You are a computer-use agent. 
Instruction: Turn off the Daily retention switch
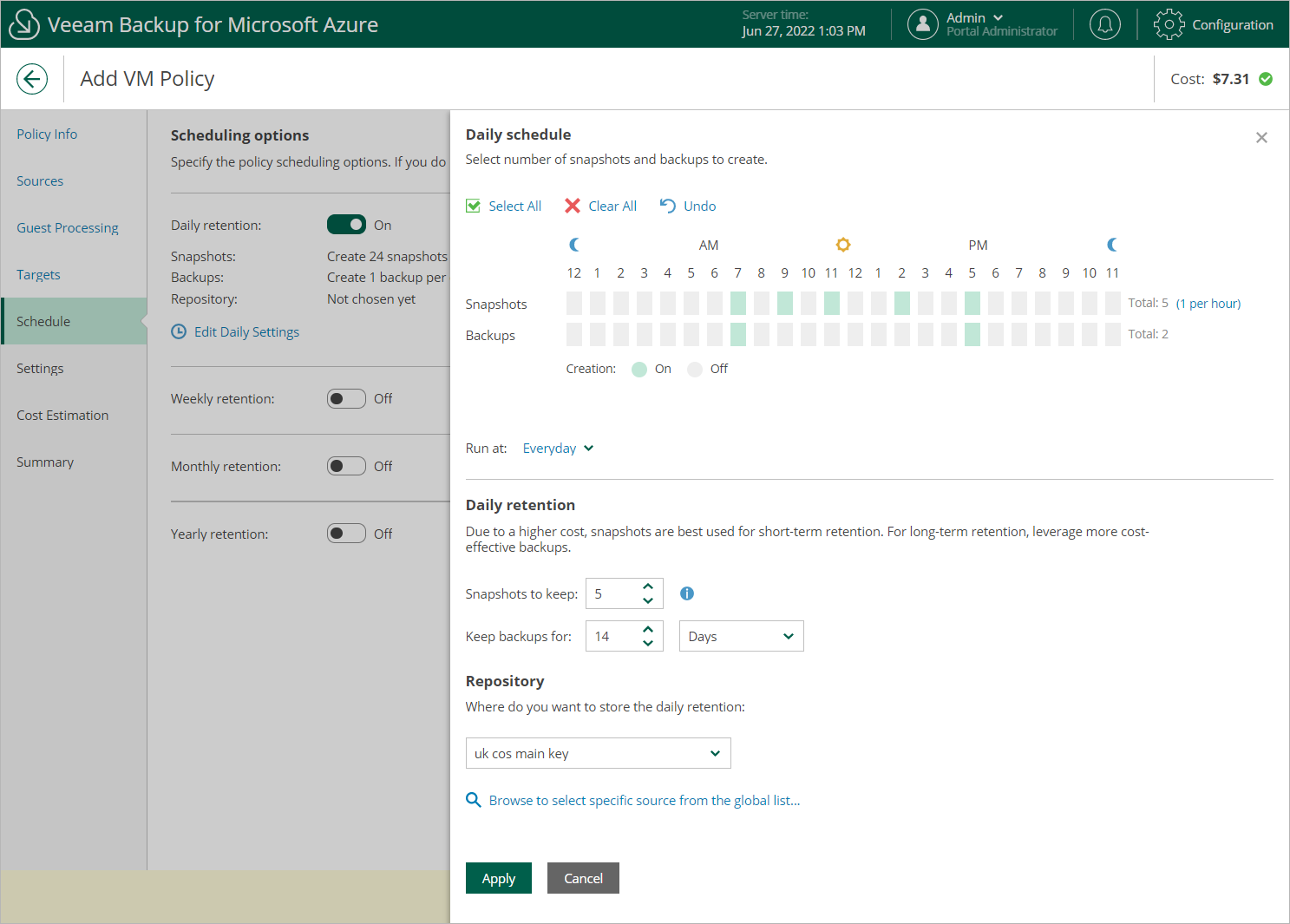pos(346,225)
